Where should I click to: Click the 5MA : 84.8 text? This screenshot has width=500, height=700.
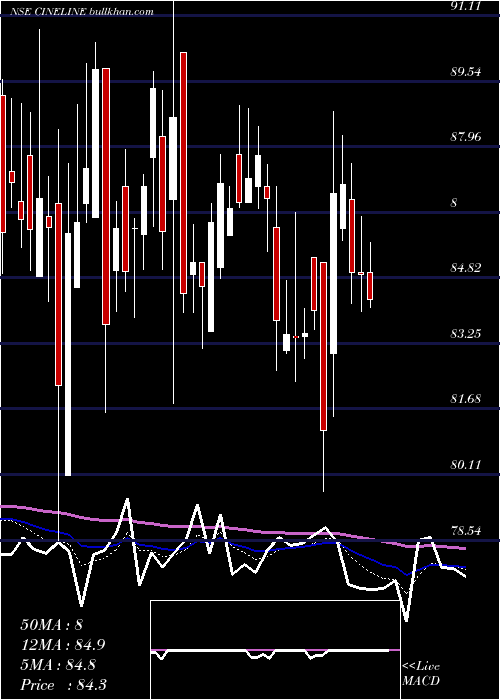click(57, 665)
